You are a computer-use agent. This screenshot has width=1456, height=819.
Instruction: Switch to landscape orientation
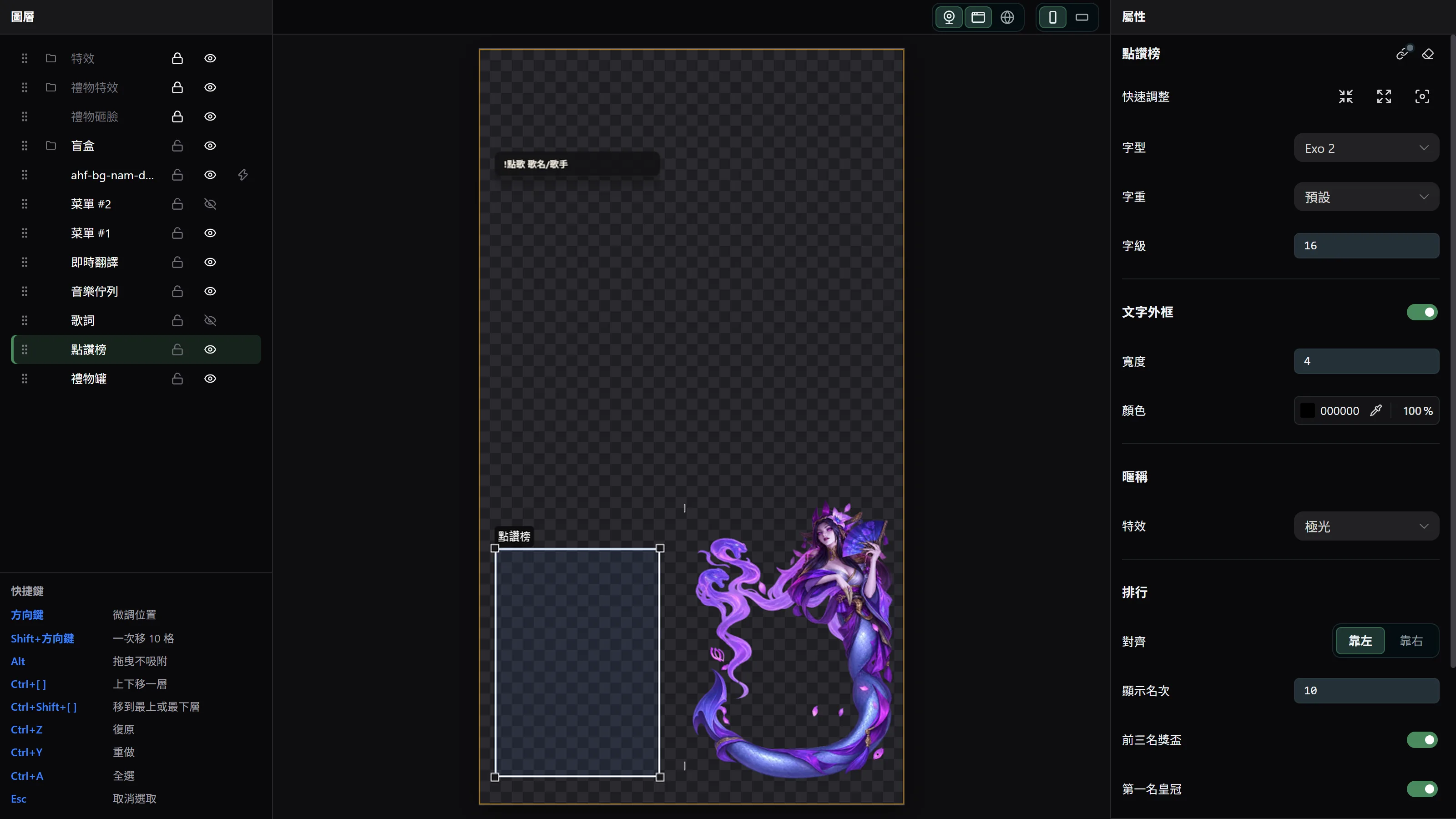[1082, 17]
